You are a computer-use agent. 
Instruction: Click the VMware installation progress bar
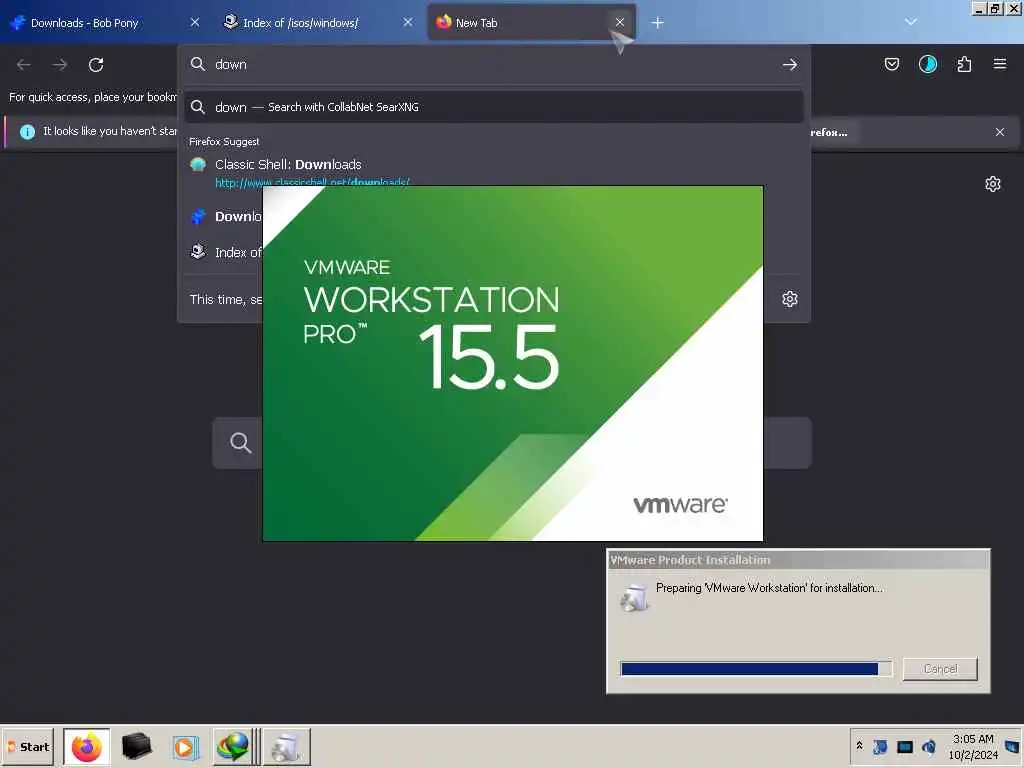coord(756,669)
